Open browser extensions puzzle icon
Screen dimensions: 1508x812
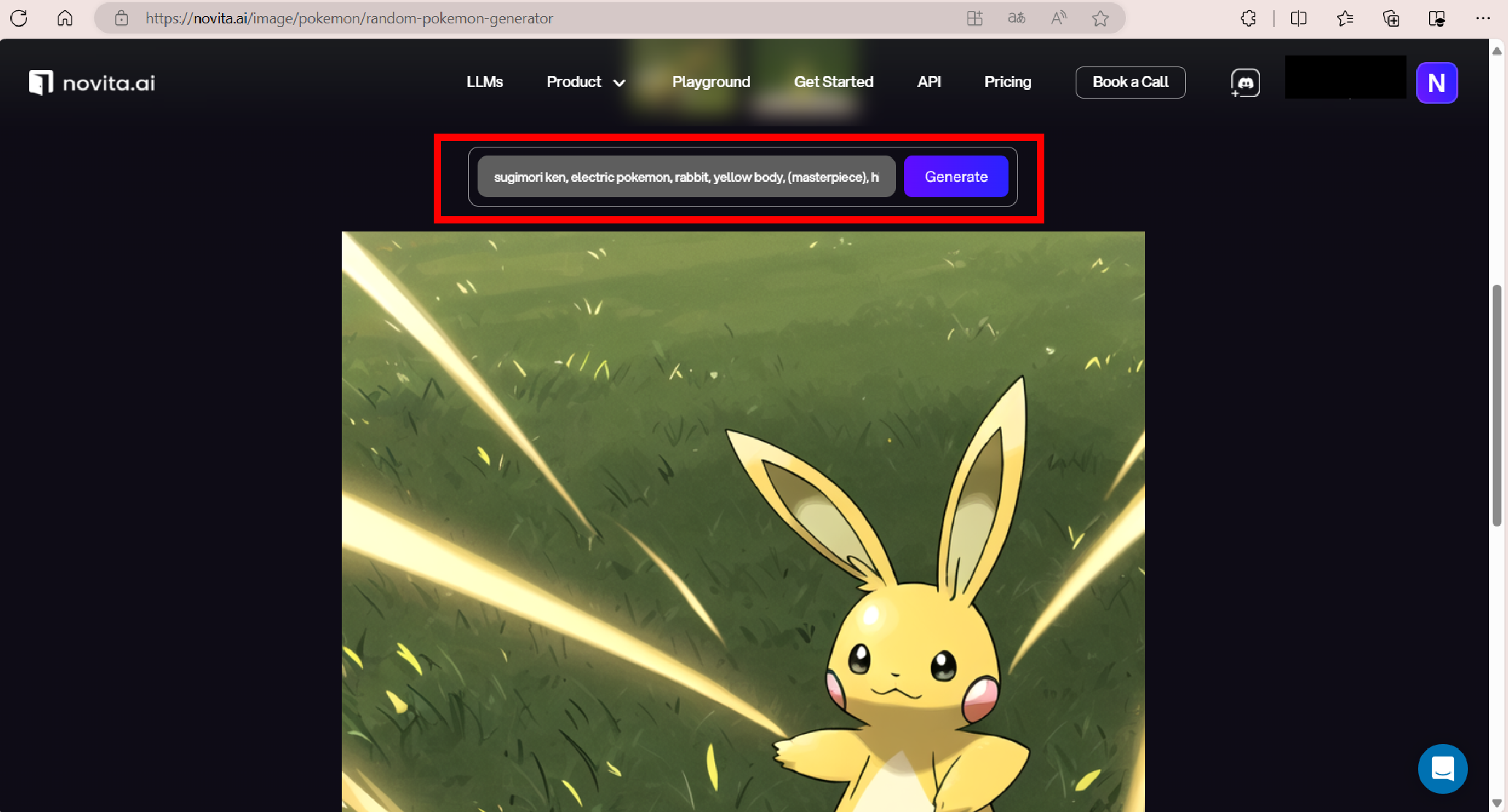tap(1248, 18)
